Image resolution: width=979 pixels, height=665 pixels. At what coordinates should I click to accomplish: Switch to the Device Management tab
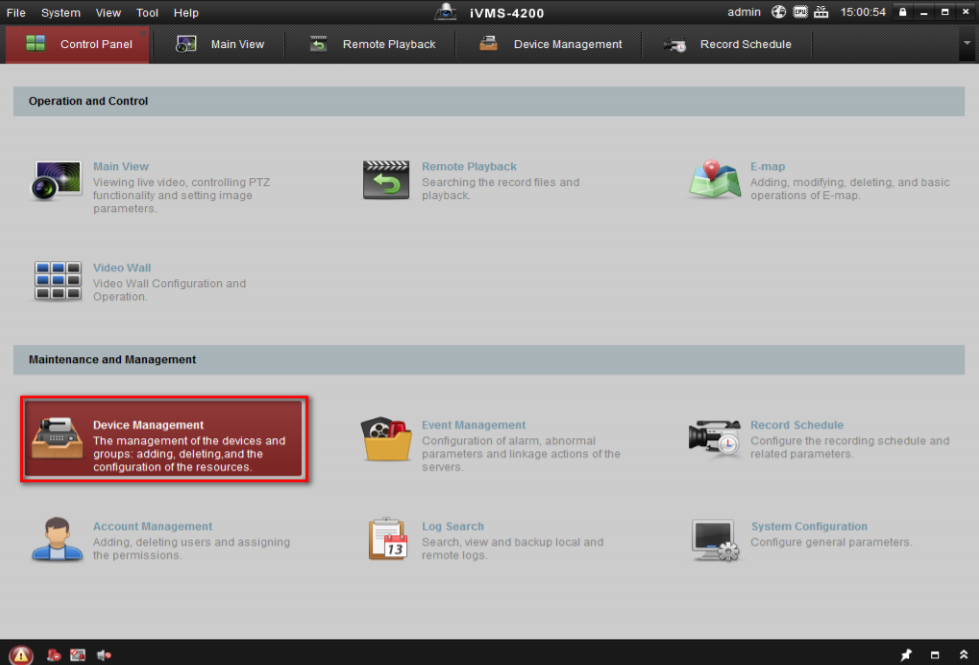click(550, 44)
